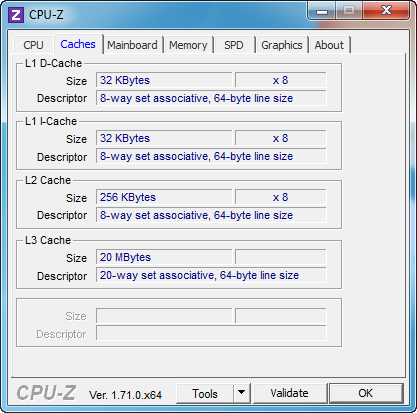417x413 pixels.
Task: Switch to the SPD tab
Action: [234, 45]
